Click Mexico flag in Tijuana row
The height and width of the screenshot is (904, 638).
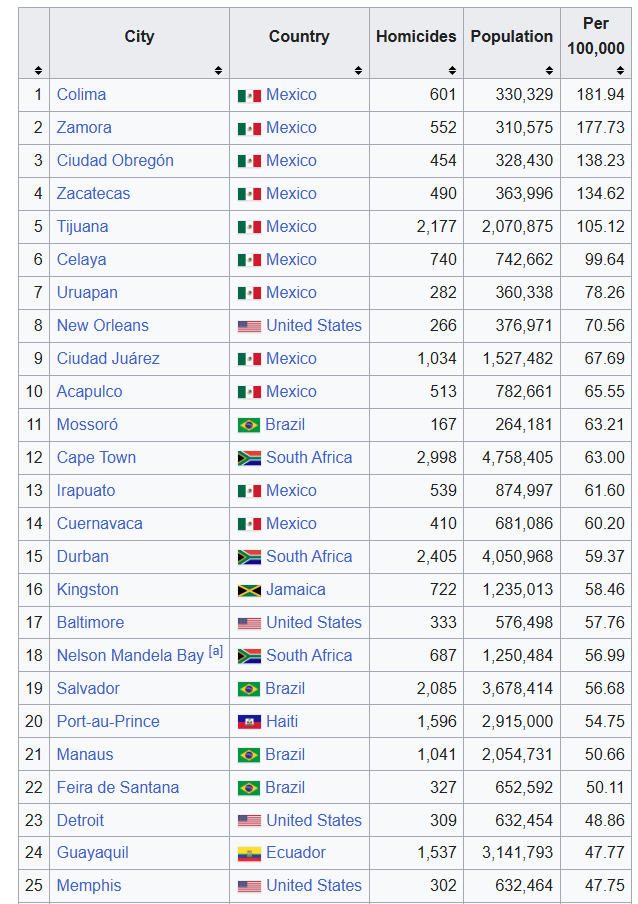(249, 227)
